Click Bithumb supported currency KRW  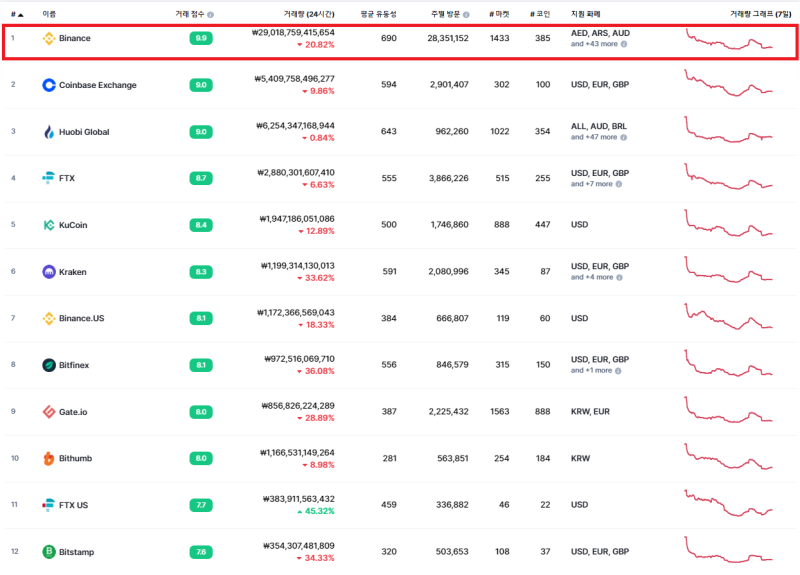pos(580,459)
